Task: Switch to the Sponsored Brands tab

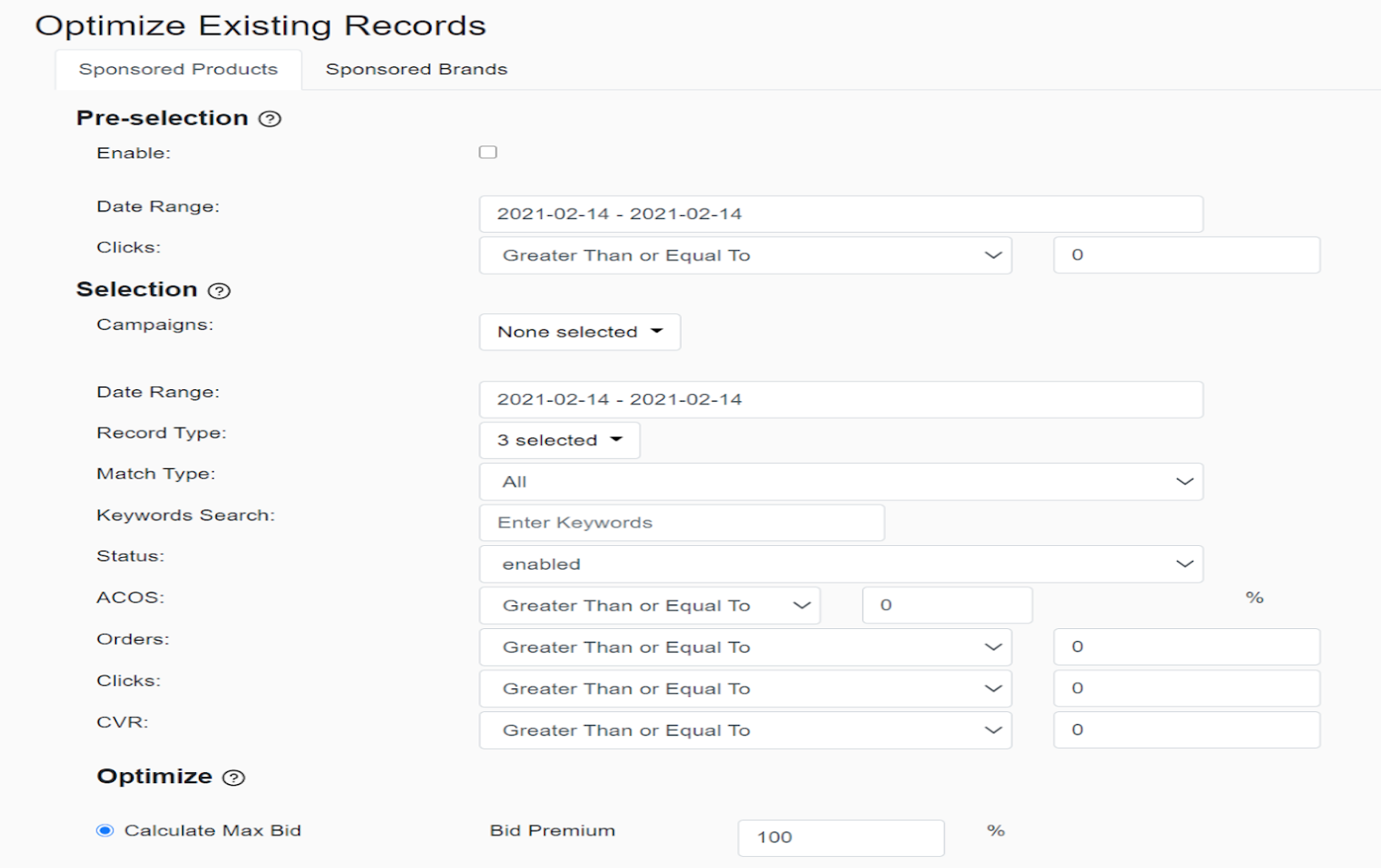Action: pos(416,70)
